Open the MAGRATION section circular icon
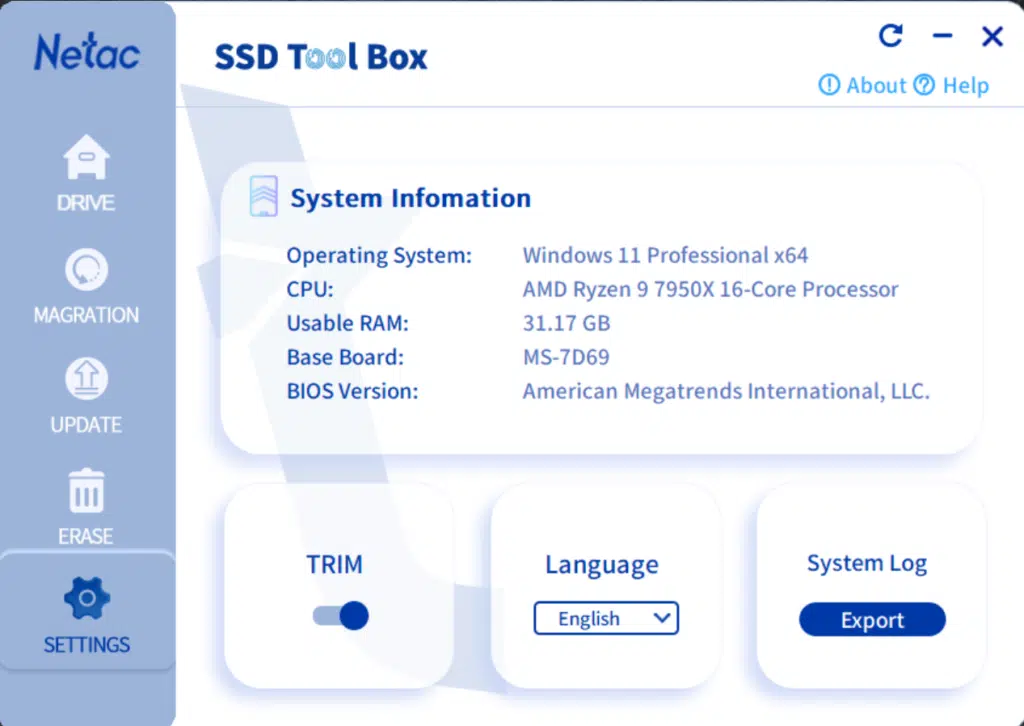 coord(86,269)
